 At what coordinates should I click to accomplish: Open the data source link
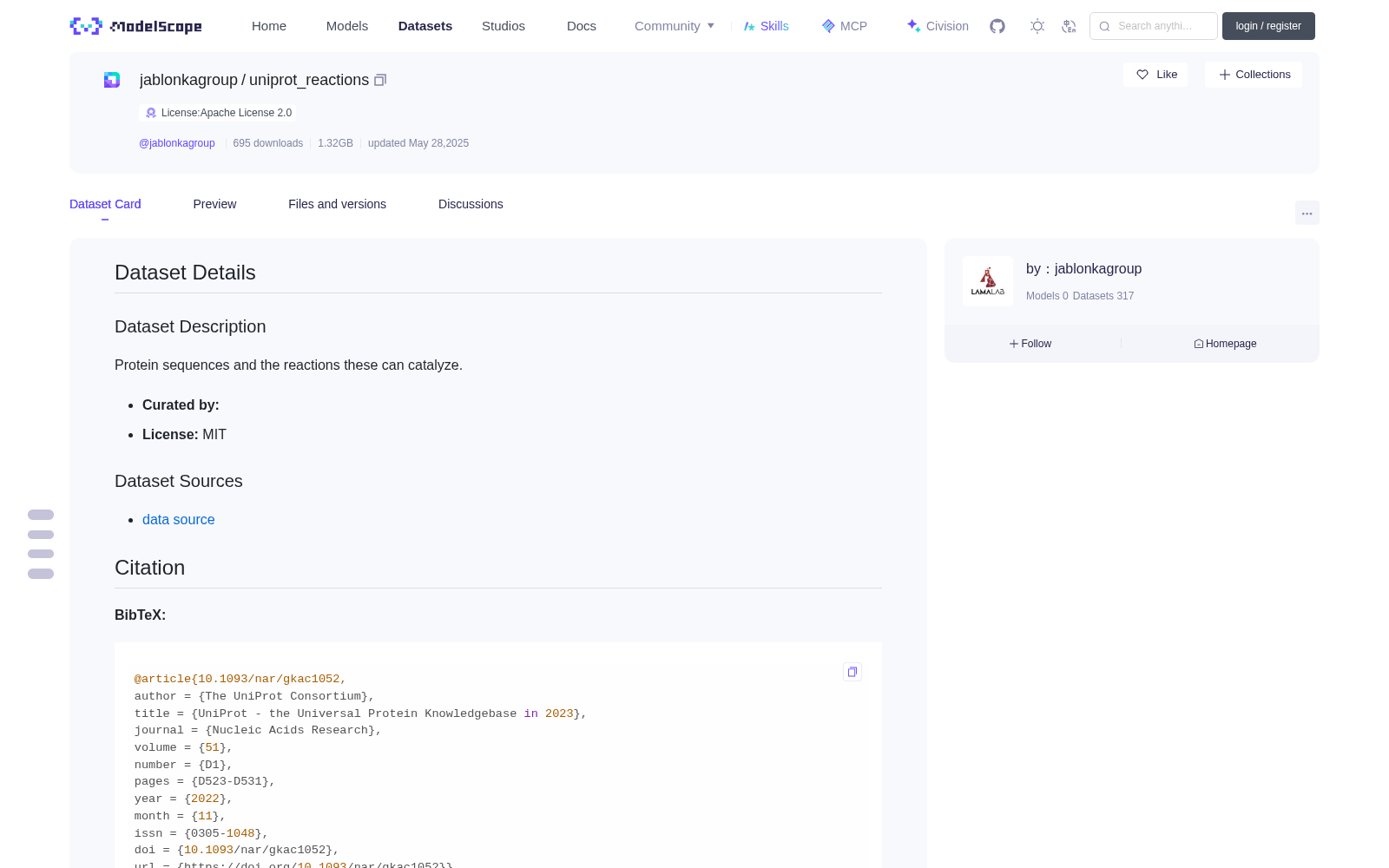pyautogui.click(x=178, y=519)
